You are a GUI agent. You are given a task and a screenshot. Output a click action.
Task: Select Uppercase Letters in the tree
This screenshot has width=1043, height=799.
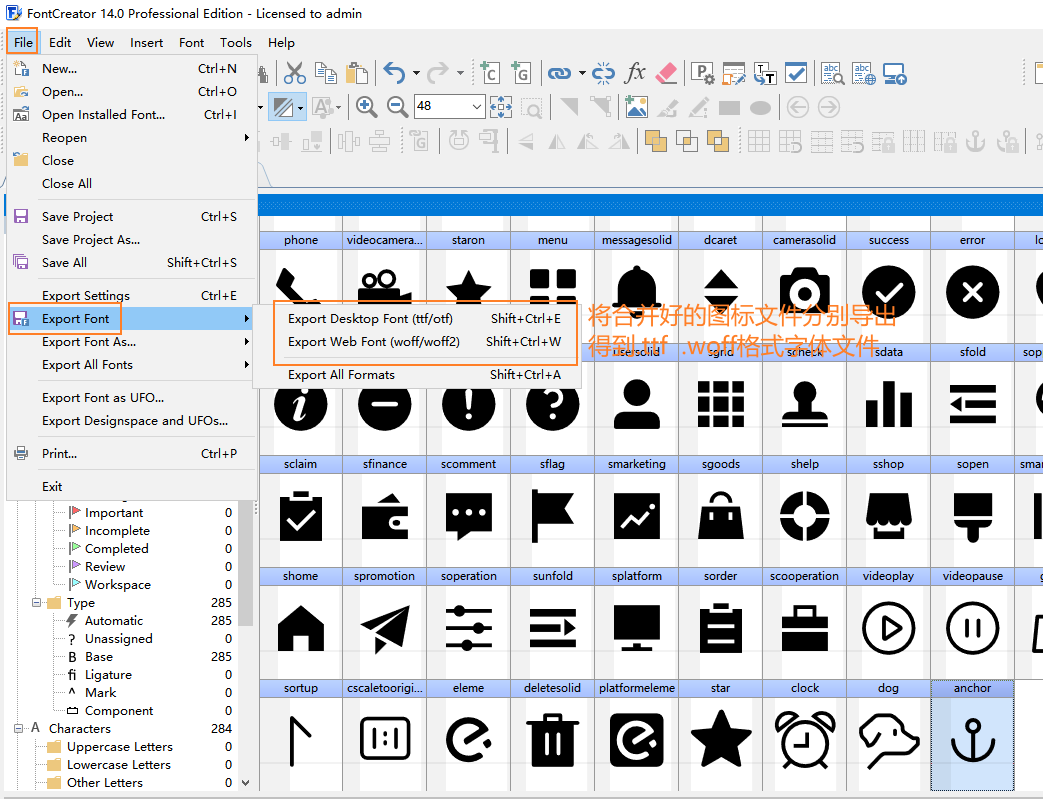pyautogui.click(x=119, y=747)
